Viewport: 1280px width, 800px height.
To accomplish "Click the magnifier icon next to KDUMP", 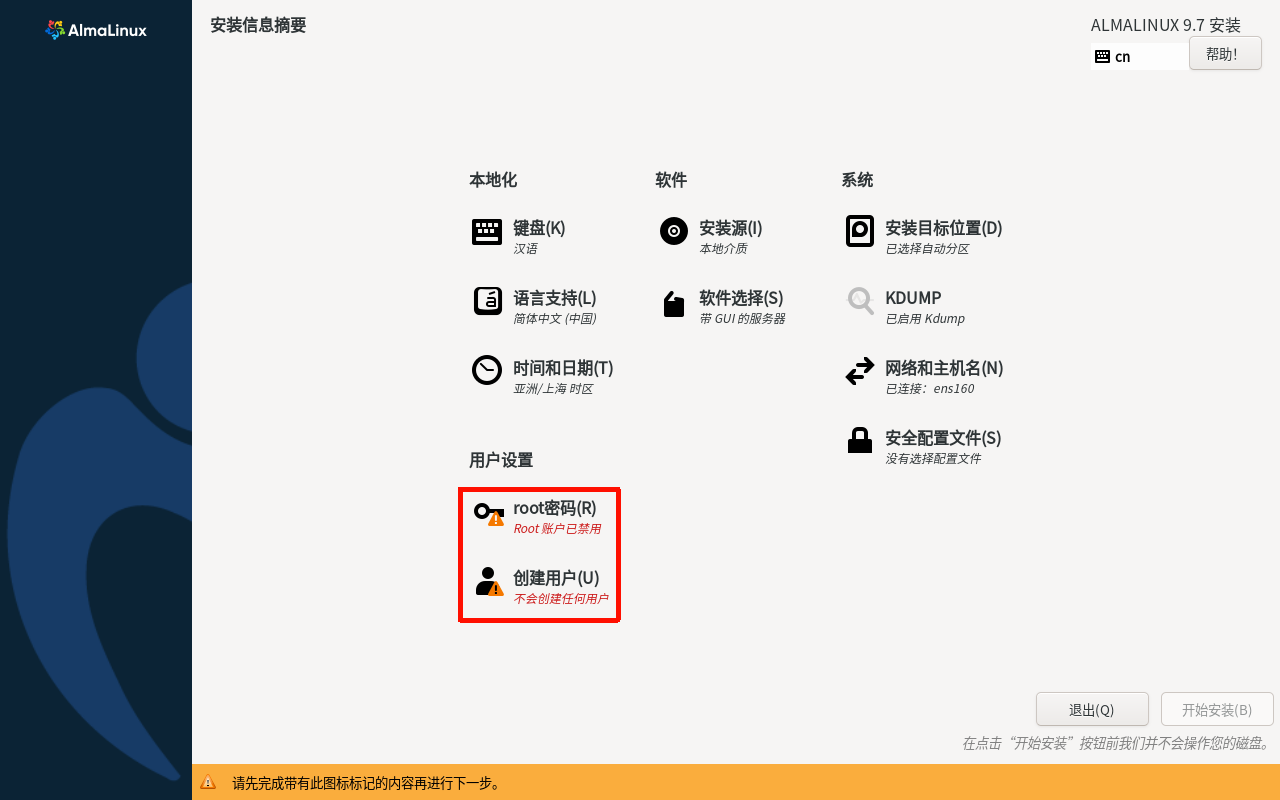I will [x=860, y=301].
